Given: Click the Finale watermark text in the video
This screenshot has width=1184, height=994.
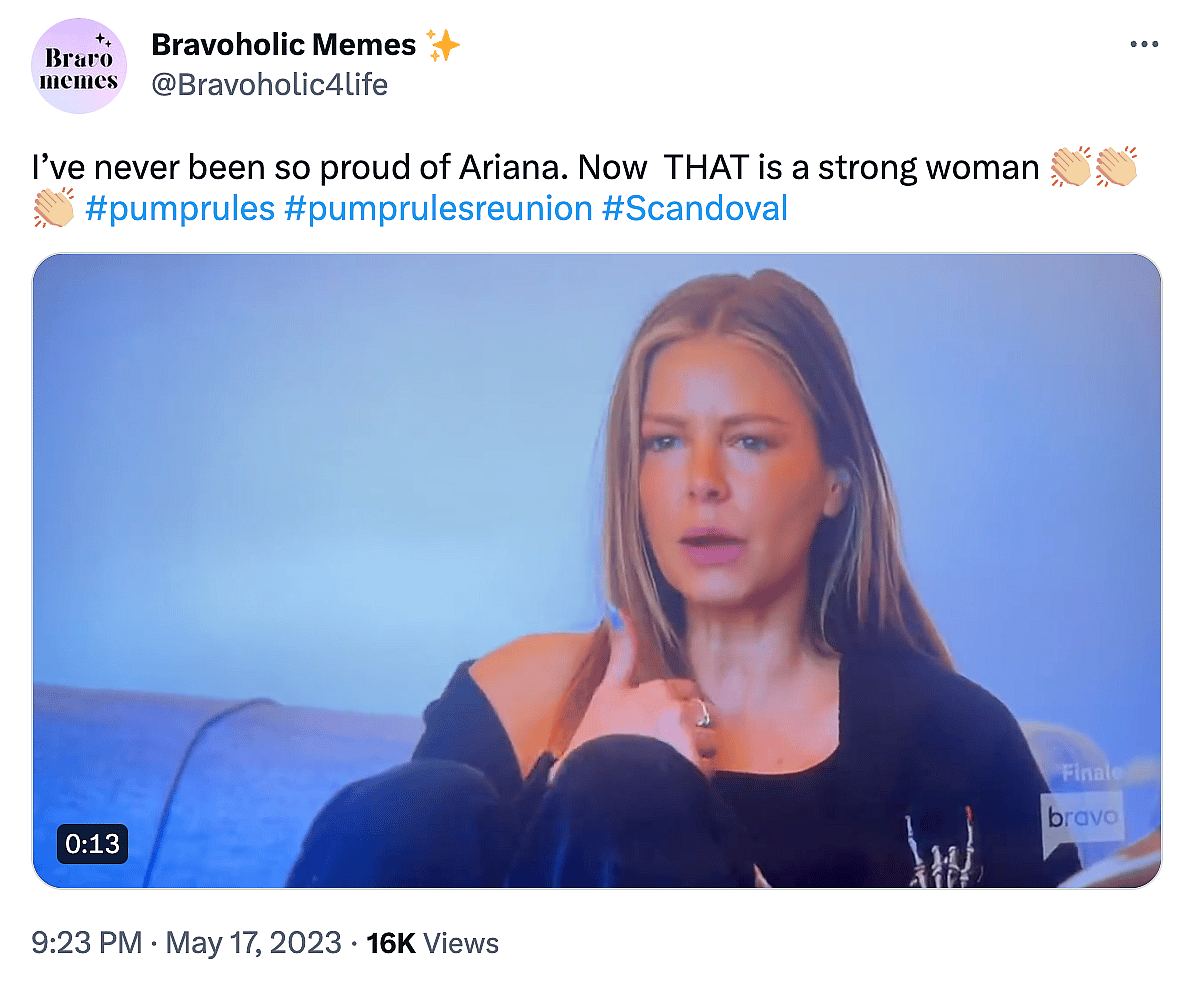Looking at the screenshot, I should (x=1090, y=772).
